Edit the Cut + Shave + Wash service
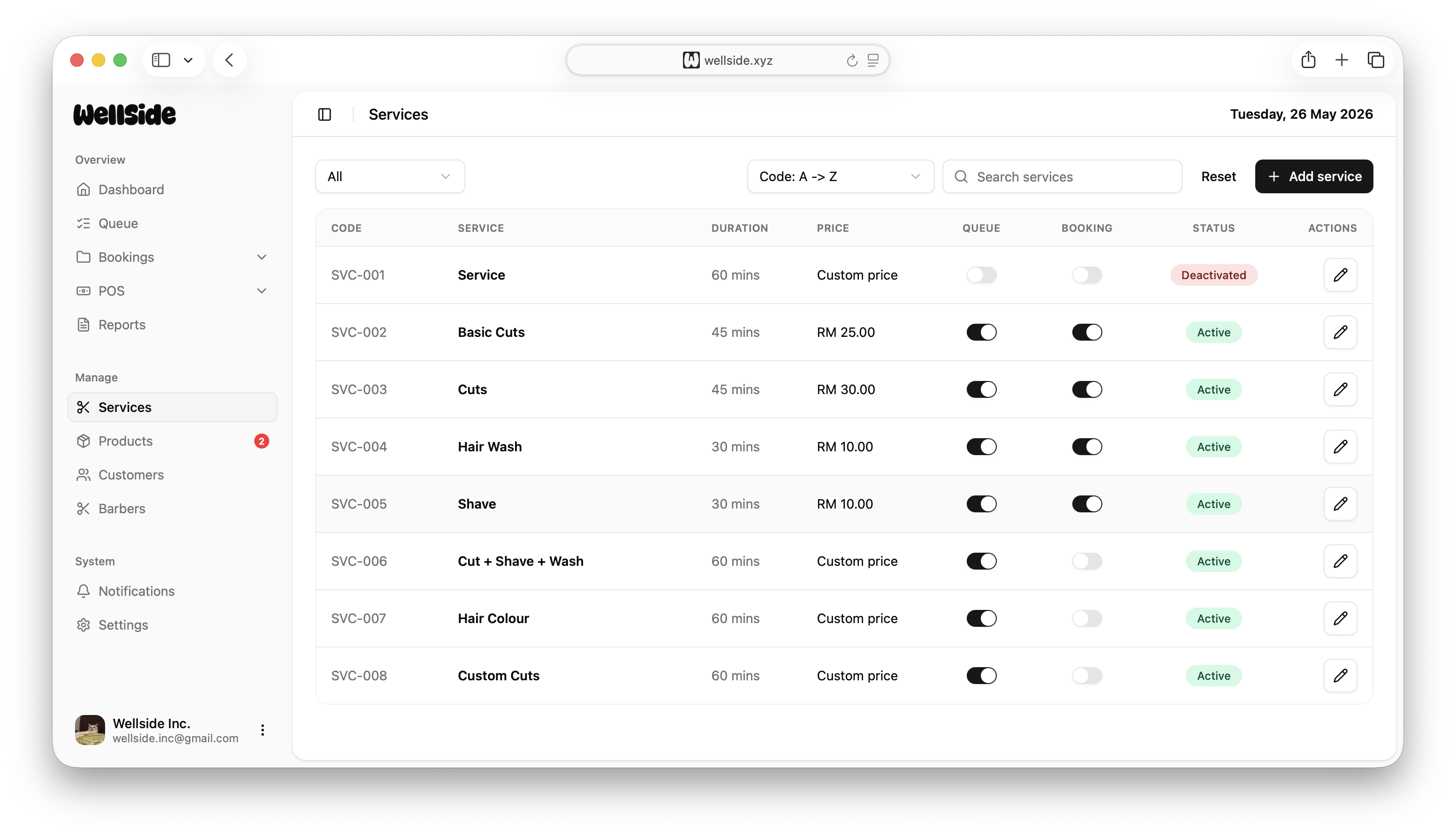1456x837 pixels. click(1340, 561)
